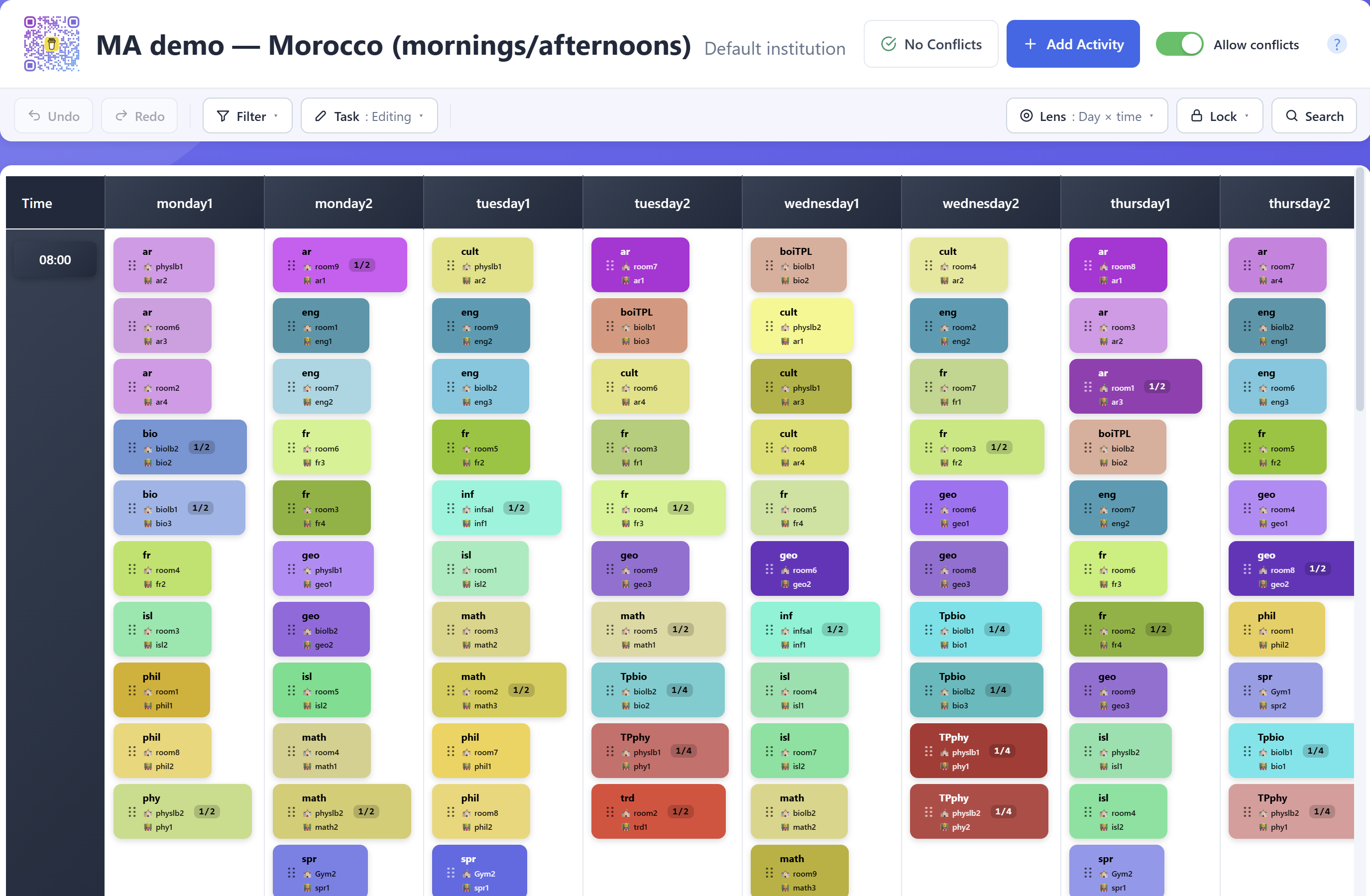This screenshot has height=896, width=1370.
Task: Click drag handle on monday1 phil room1 card
Action: click(x=132, y=690)
